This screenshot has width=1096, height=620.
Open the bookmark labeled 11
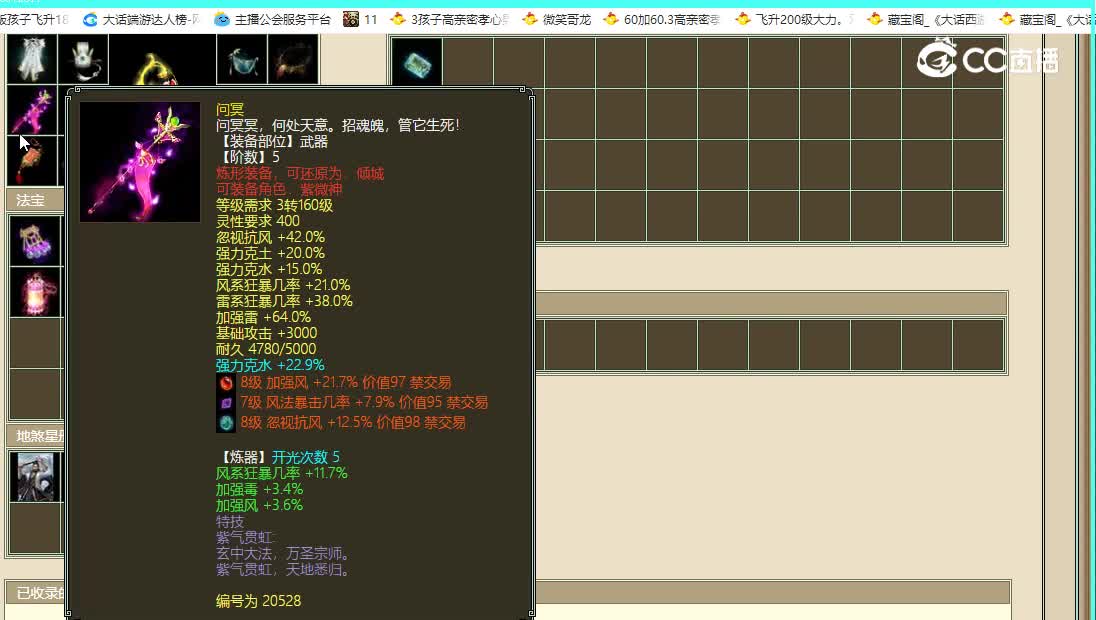[x=361, y=20]
